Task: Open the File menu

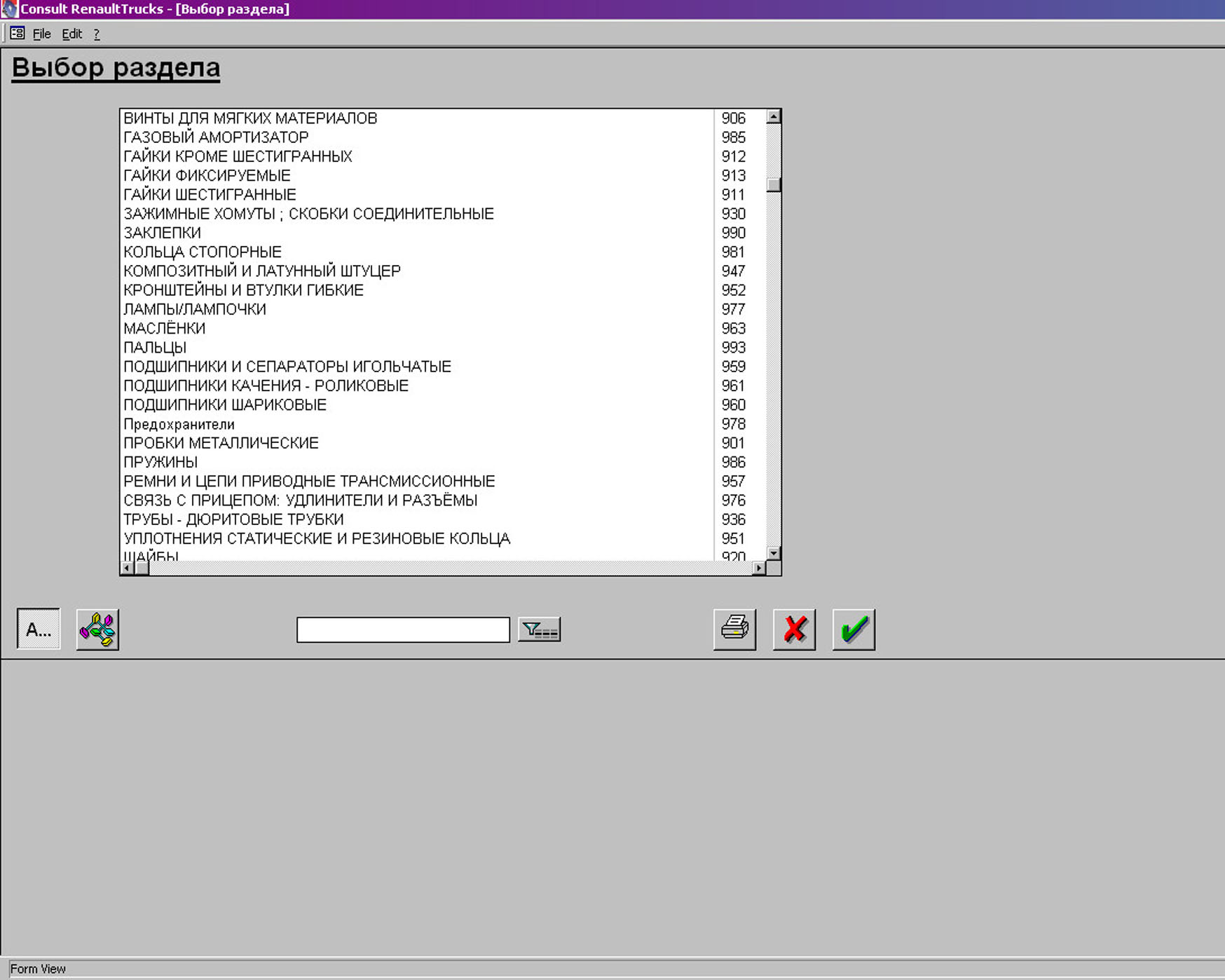Action: [x=41, y=34]
